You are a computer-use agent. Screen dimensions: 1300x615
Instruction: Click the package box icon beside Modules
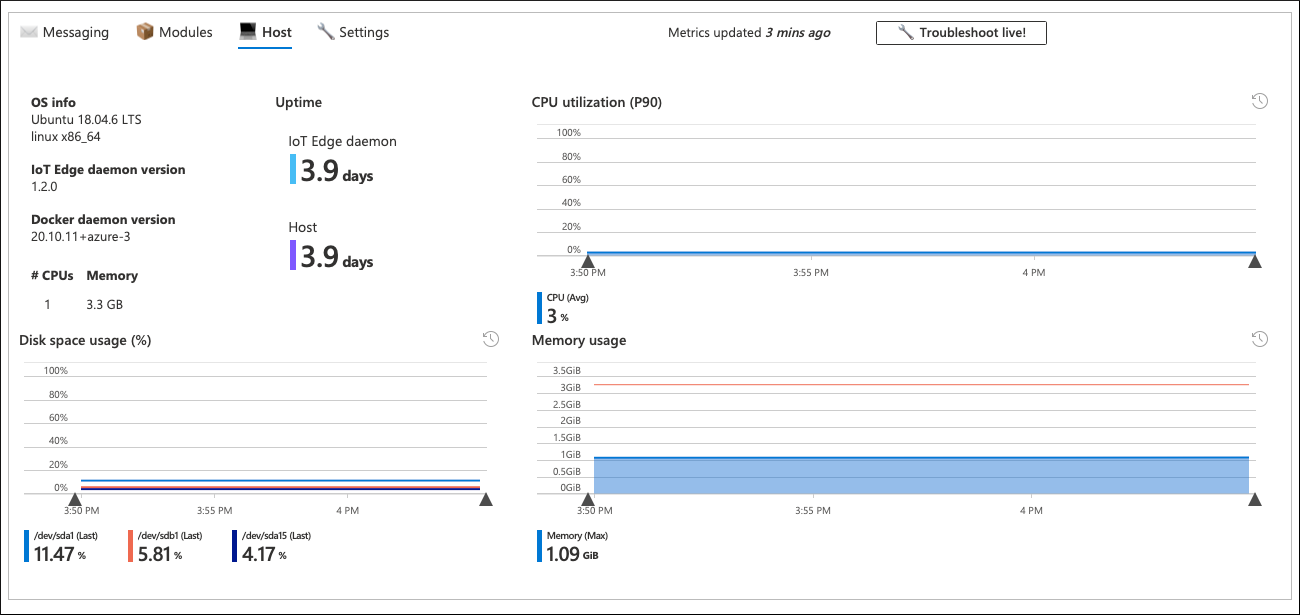pos(145,32)
